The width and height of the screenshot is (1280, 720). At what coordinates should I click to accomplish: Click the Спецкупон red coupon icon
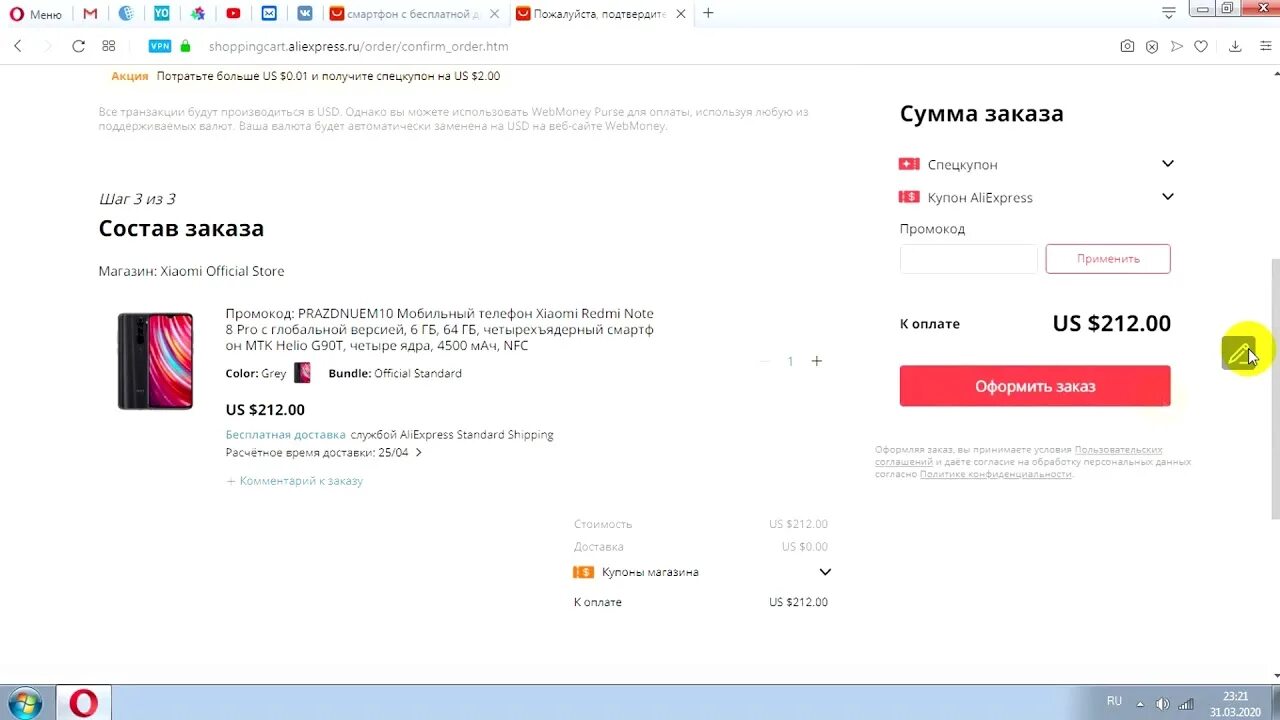(x=909, y=164)
